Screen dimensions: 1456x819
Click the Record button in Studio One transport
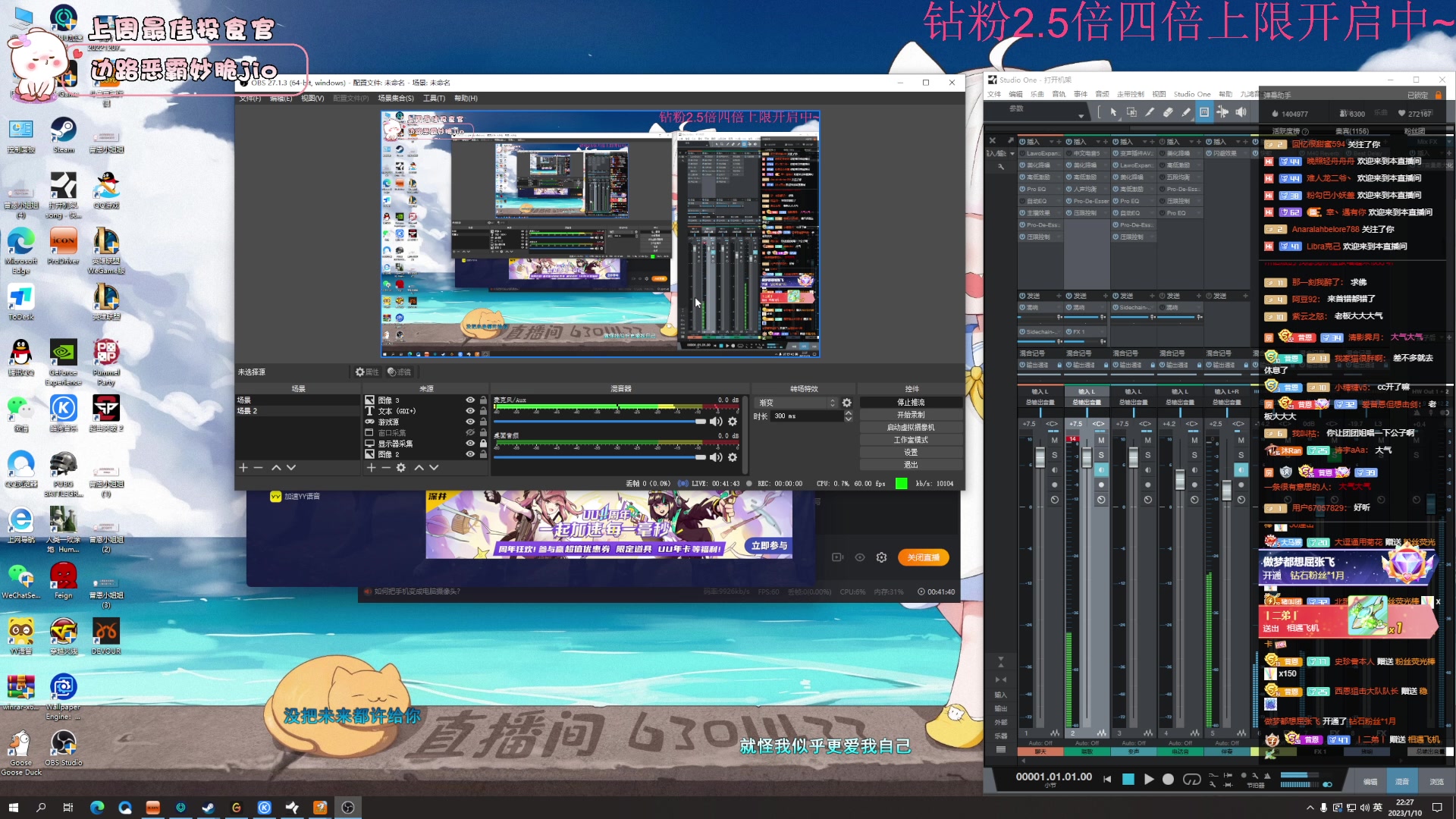click(x=1168, y=779)
